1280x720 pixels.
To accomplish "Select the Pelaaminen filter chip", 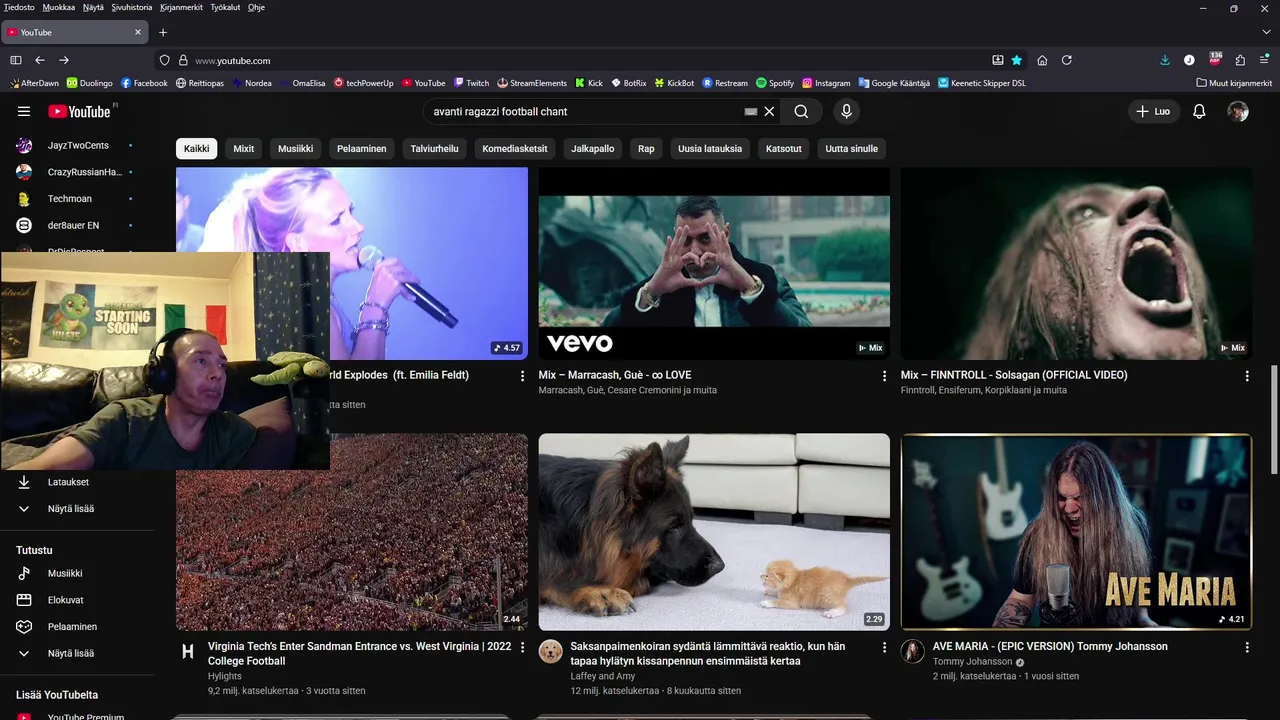I will coord(362,149).
